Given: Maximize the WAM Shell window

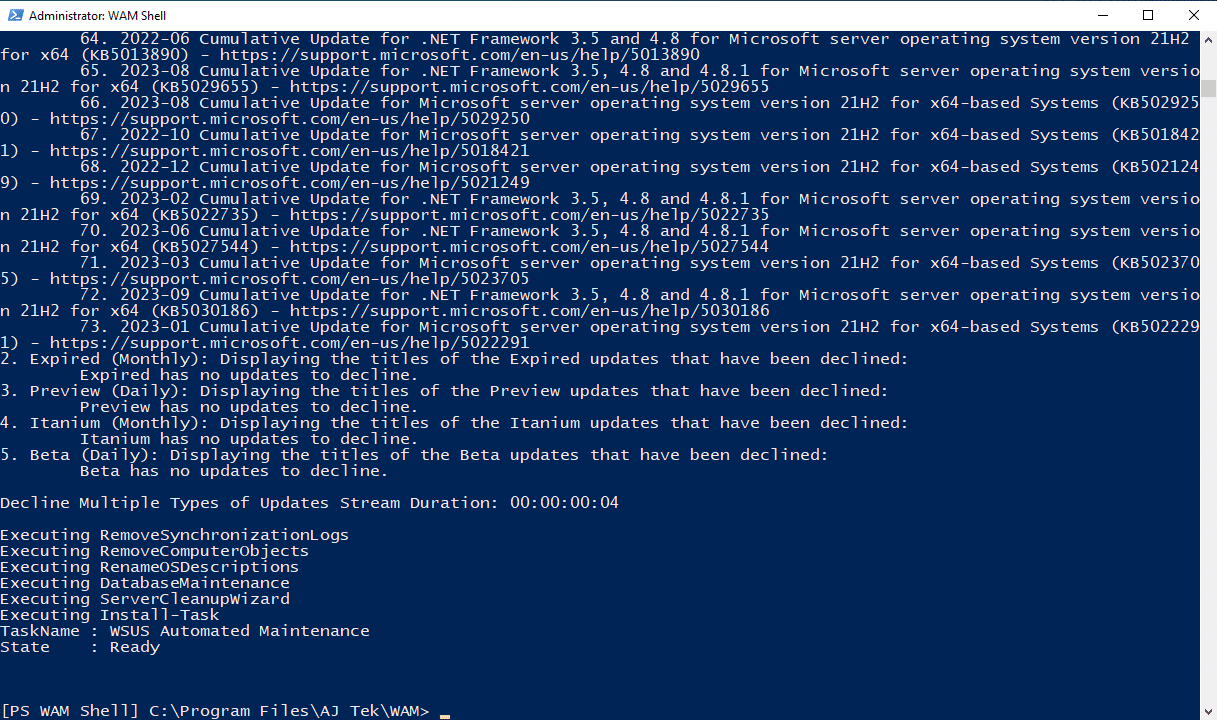Looking at the screenshot, I should [1148, 15].
